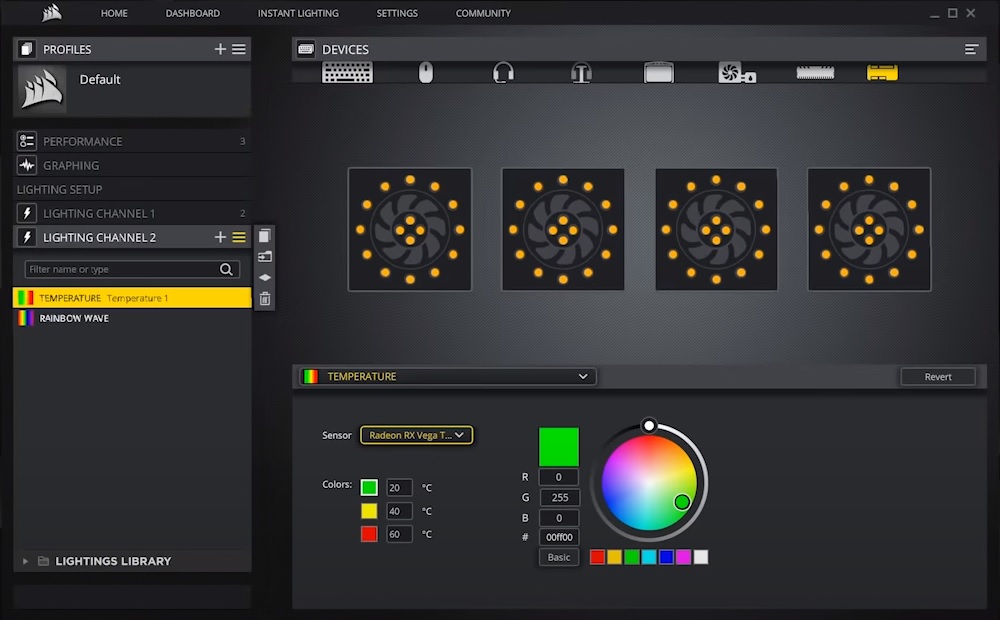Select the keyboard device icon
The height and width of the screenshot is (620, 1000).
347,71
